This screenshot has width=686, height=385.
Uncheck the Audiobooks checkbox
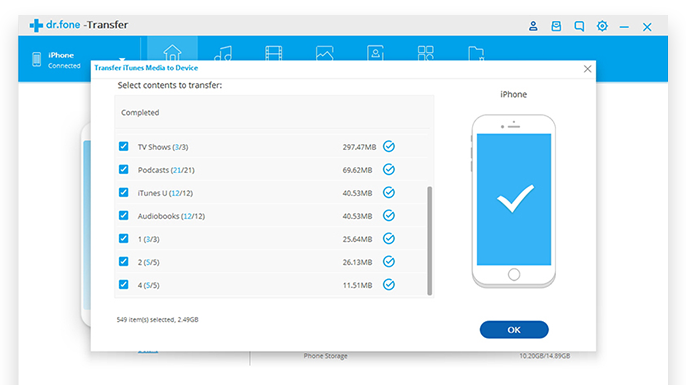pyautogui.click(x=124, y=215)
